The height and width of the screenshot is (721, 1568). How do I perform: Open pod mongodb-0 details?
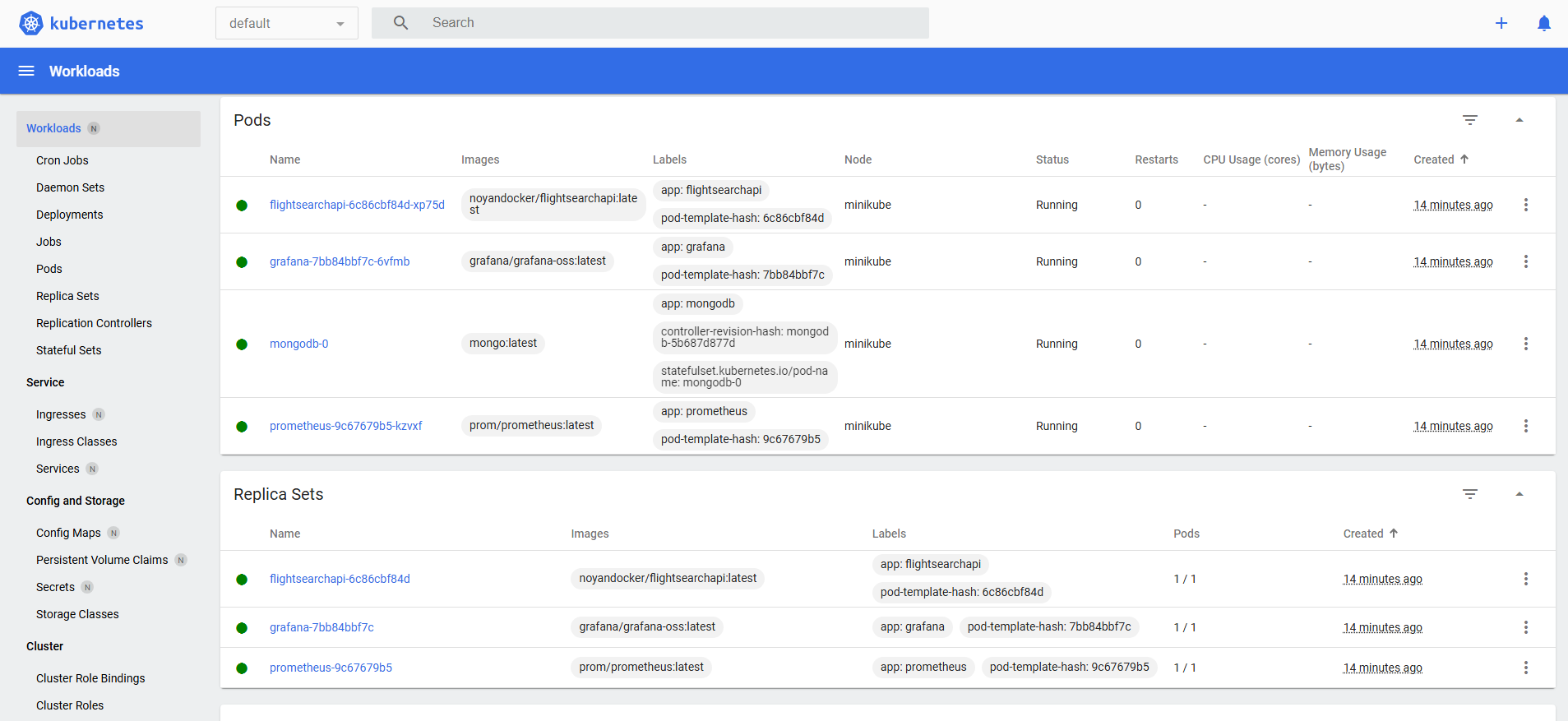click(299, 344)
